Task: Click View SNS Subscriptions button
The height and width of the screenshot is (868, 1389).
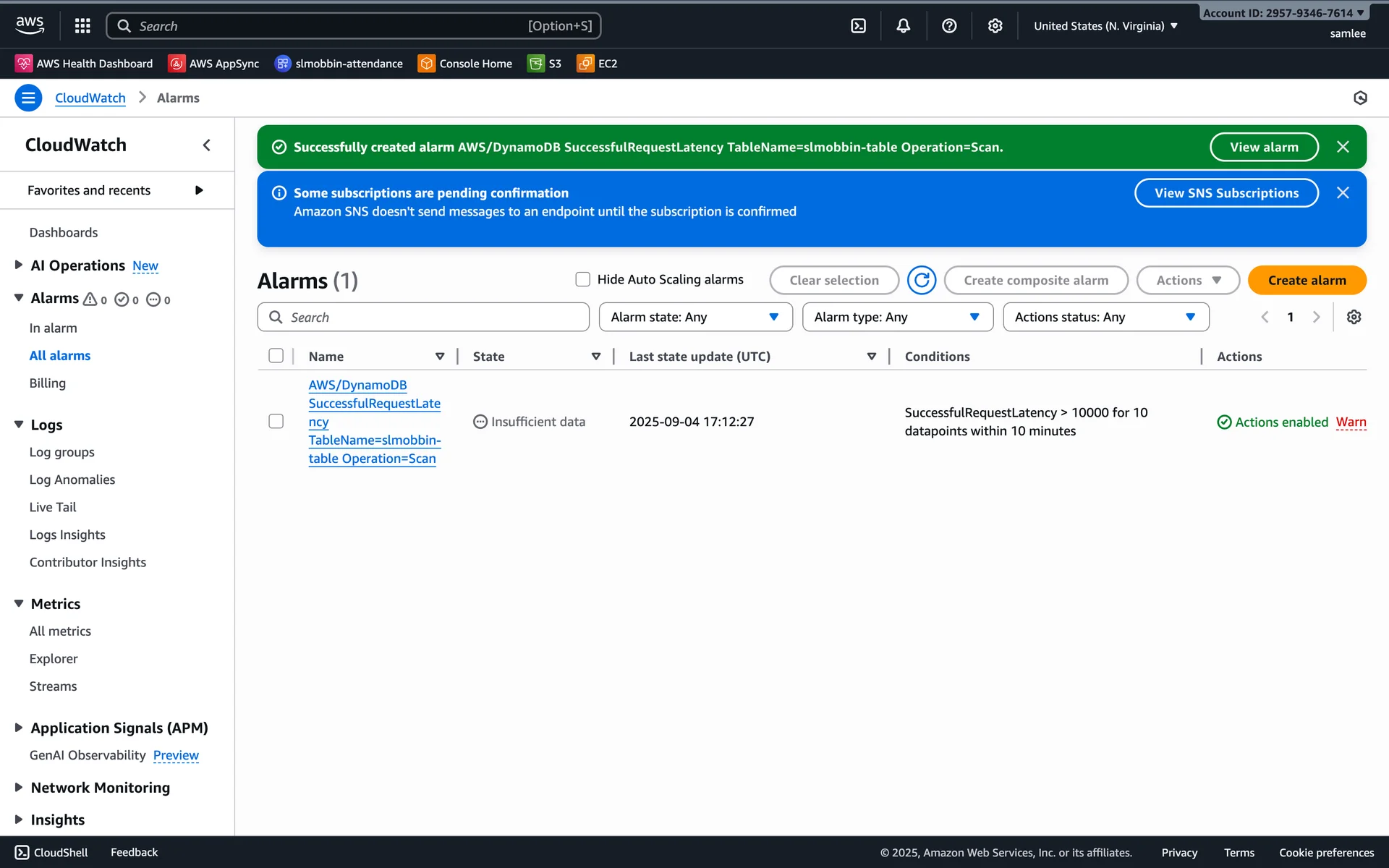Action: coord(1226,193)
